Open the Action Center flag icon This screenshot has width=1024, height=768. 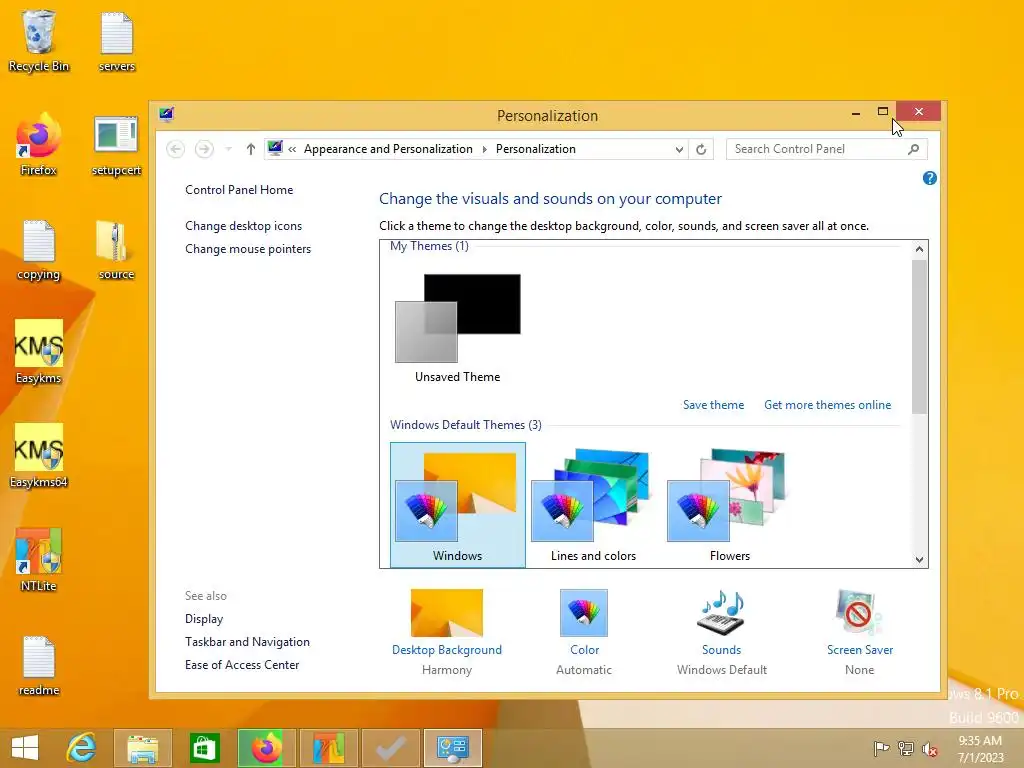(881, 748)
